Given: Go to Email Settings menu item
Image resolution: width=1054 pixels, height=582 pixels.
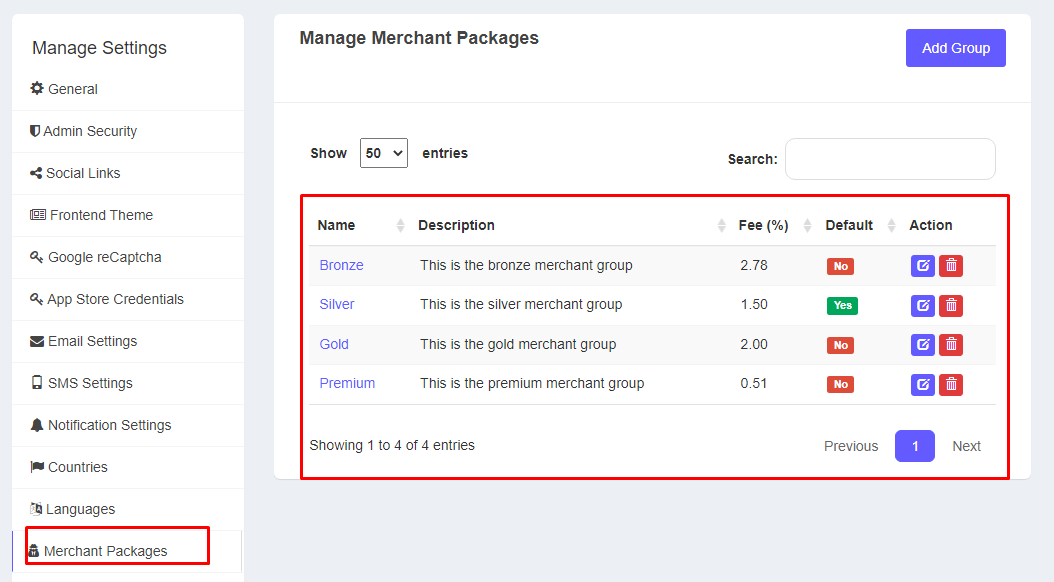Looking at the screenshot, I should tap(92, 341).
